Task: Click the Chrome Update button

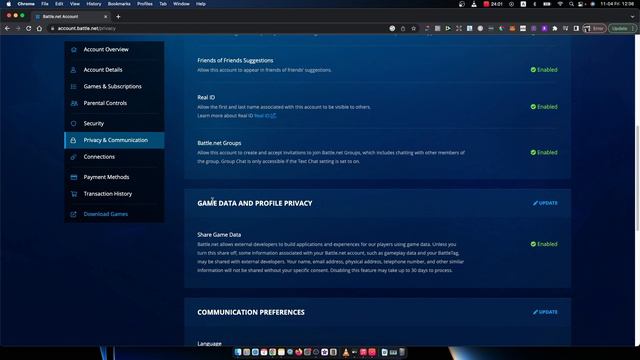Action: [x=622, y=29]
